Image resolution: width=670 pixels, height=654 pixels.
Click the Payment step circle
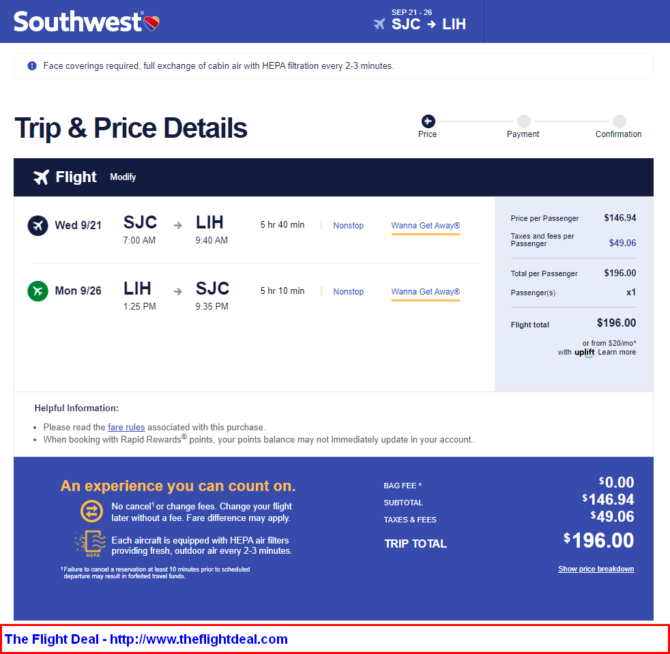[x=523, y=121]
